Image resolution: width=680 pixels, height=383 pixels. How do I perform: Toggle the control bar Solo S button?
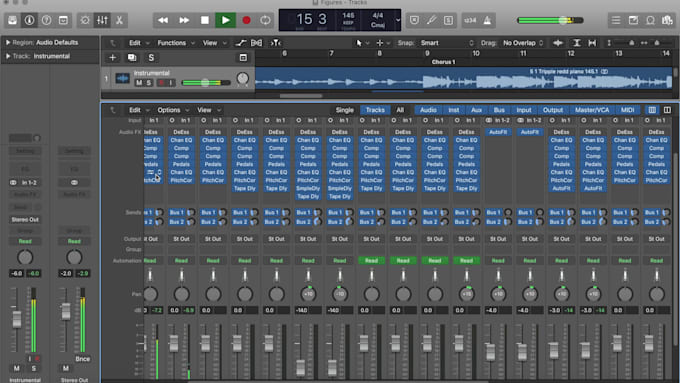coord(448,20)
